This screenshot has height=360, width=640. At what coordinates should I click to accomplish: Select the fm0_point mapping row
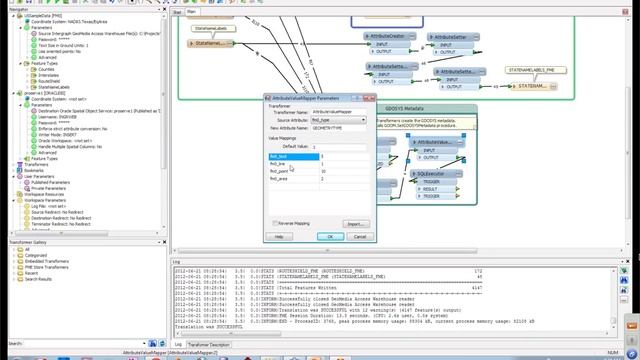pyautogui.click(x=319, y=171)
